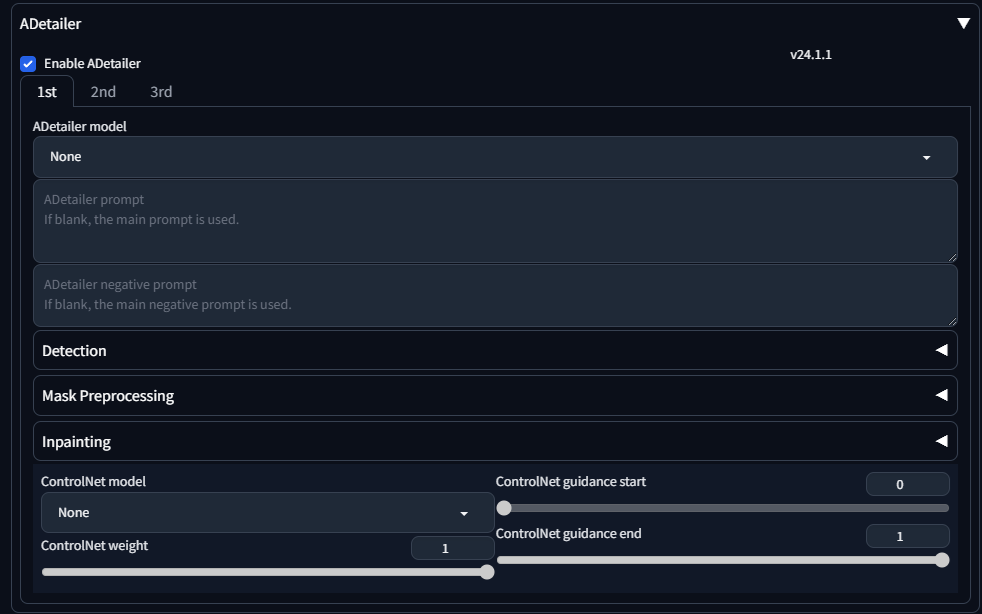Open the ADetailer model dropdown
This screenshot has width=982, height=614.
[495, 157]
